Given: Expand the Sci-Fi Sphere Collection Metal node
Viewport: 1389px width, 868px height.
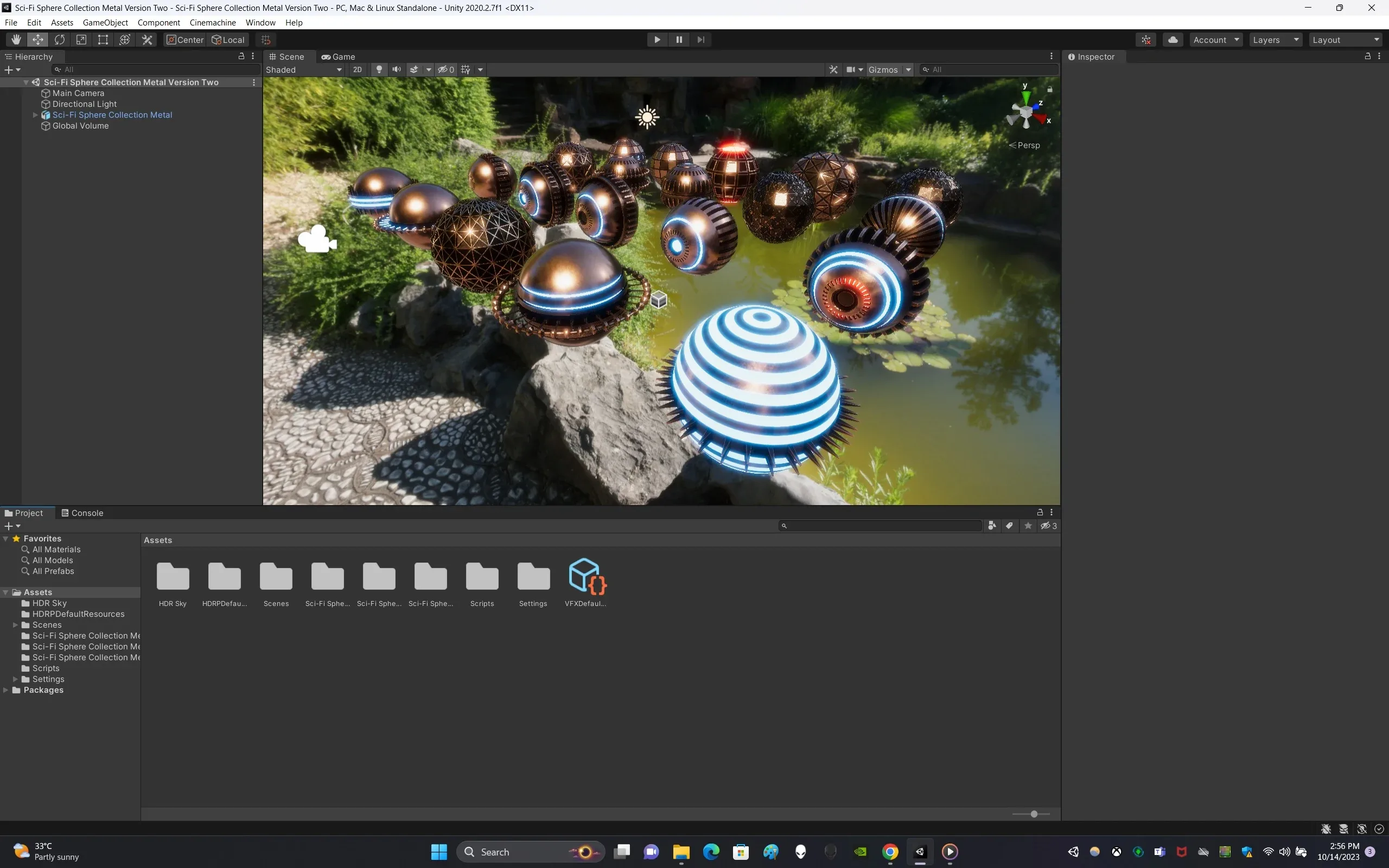Looking at the screenshot, I should (x=34, y=114).
